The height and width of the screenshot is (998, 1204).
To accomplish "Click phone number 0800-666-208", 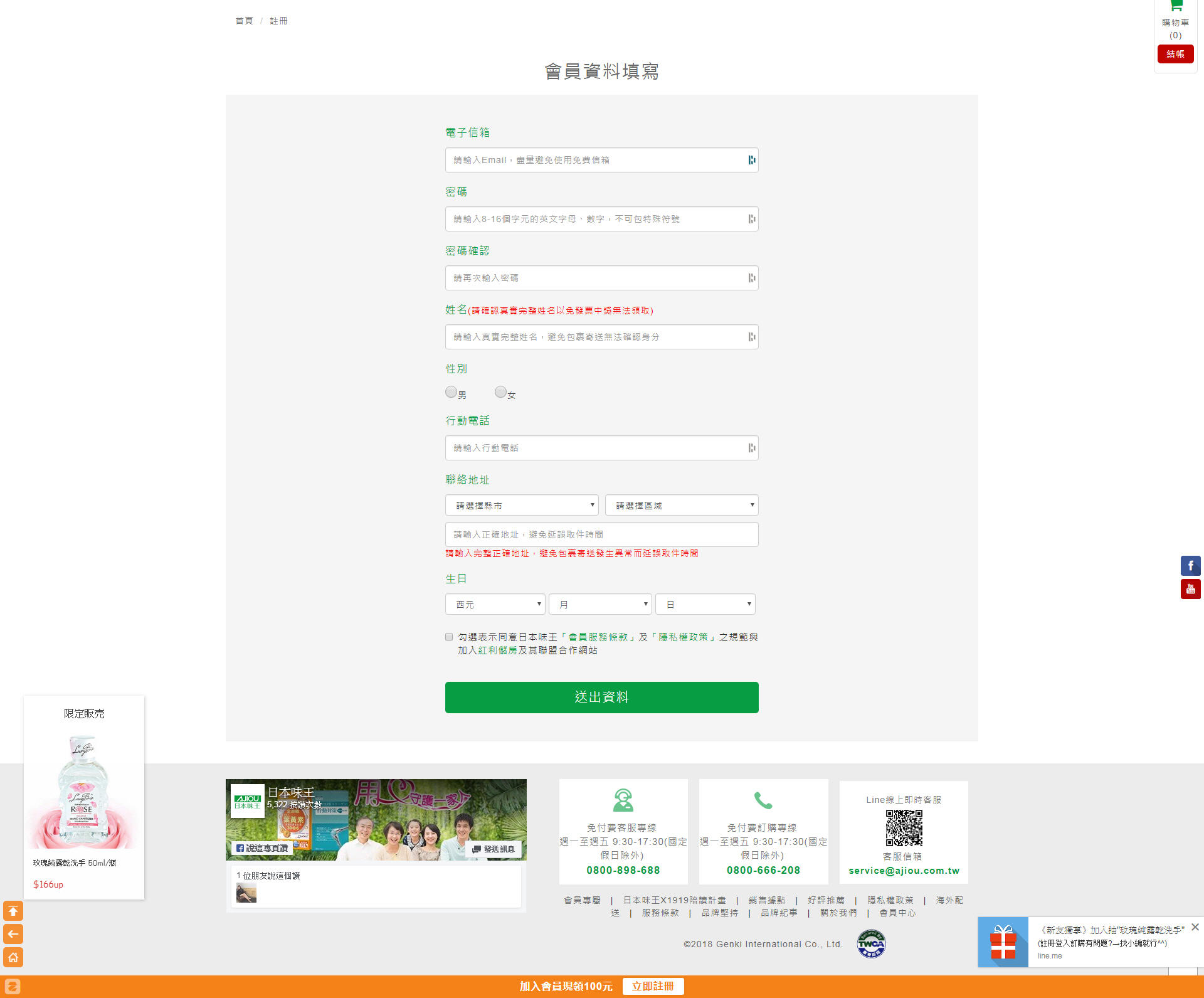I will tap(763, 870).
